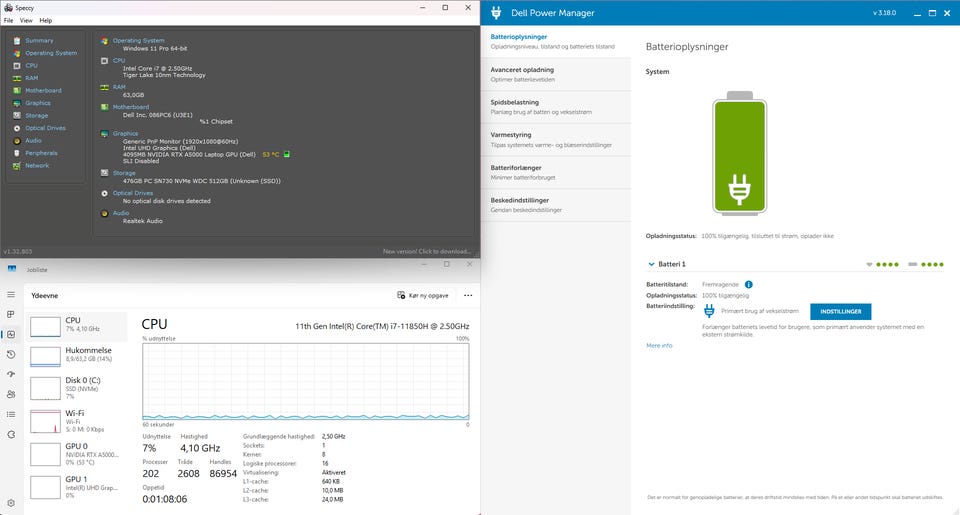This screenshot has width=960, height=515.
Task: Select GPU 0 NVIDIA RTX A5000 item
Action: 77,454
